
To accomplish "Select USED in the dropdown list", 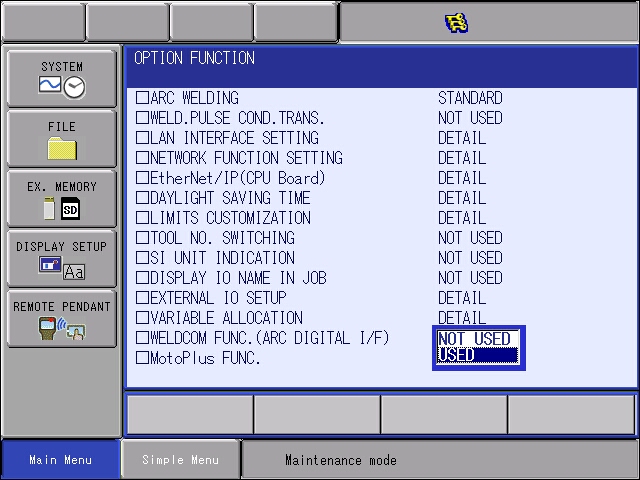I will pos(478,355).
